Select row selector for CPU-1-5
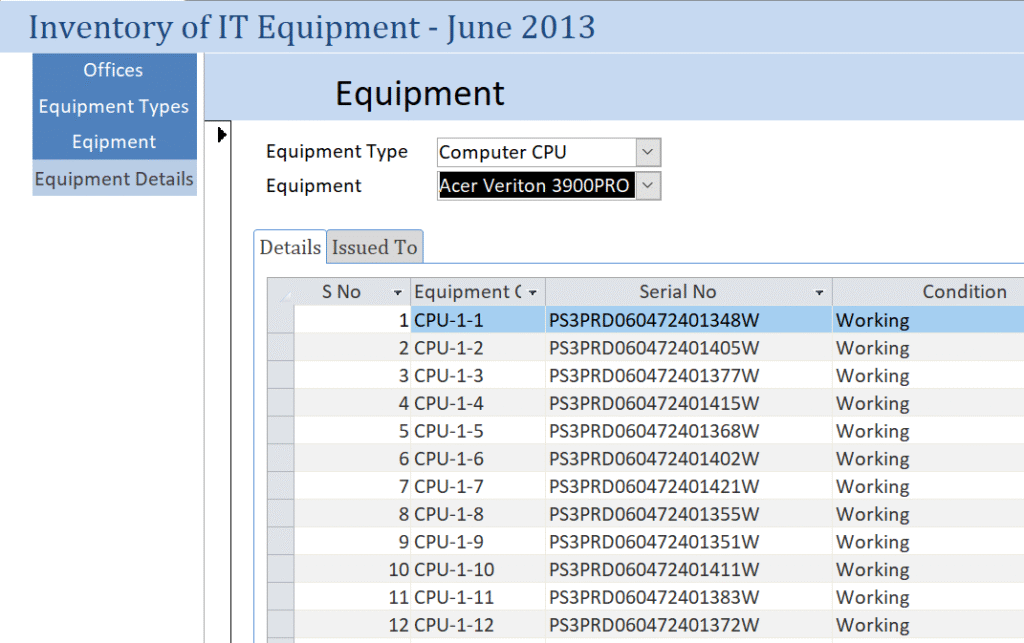 [x=280, y=432]
